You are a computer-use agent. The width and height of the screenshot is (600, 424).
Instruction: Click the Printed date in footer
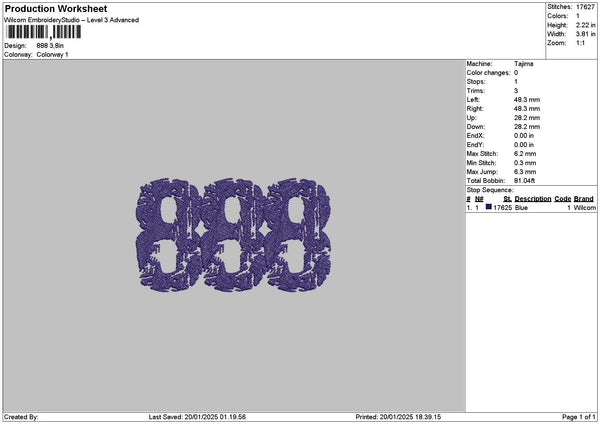coord(398,417)
